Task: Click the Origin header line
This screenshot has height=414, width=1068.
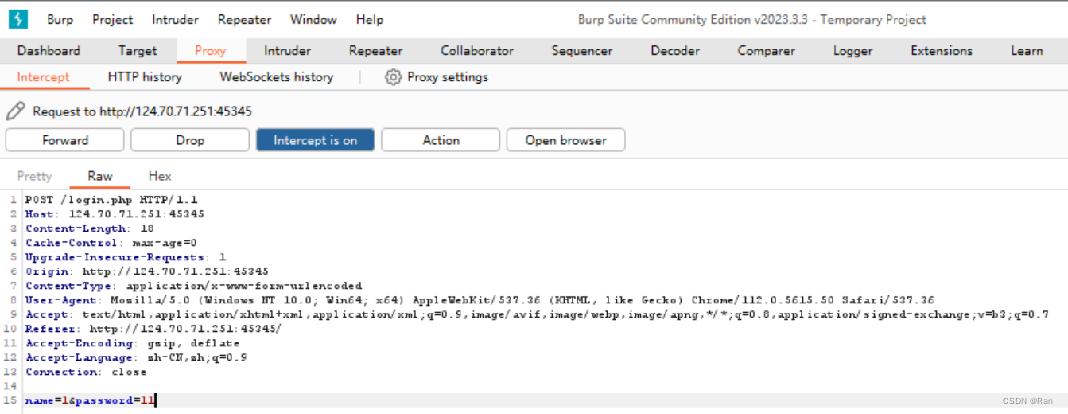Action: pos(146,271)
